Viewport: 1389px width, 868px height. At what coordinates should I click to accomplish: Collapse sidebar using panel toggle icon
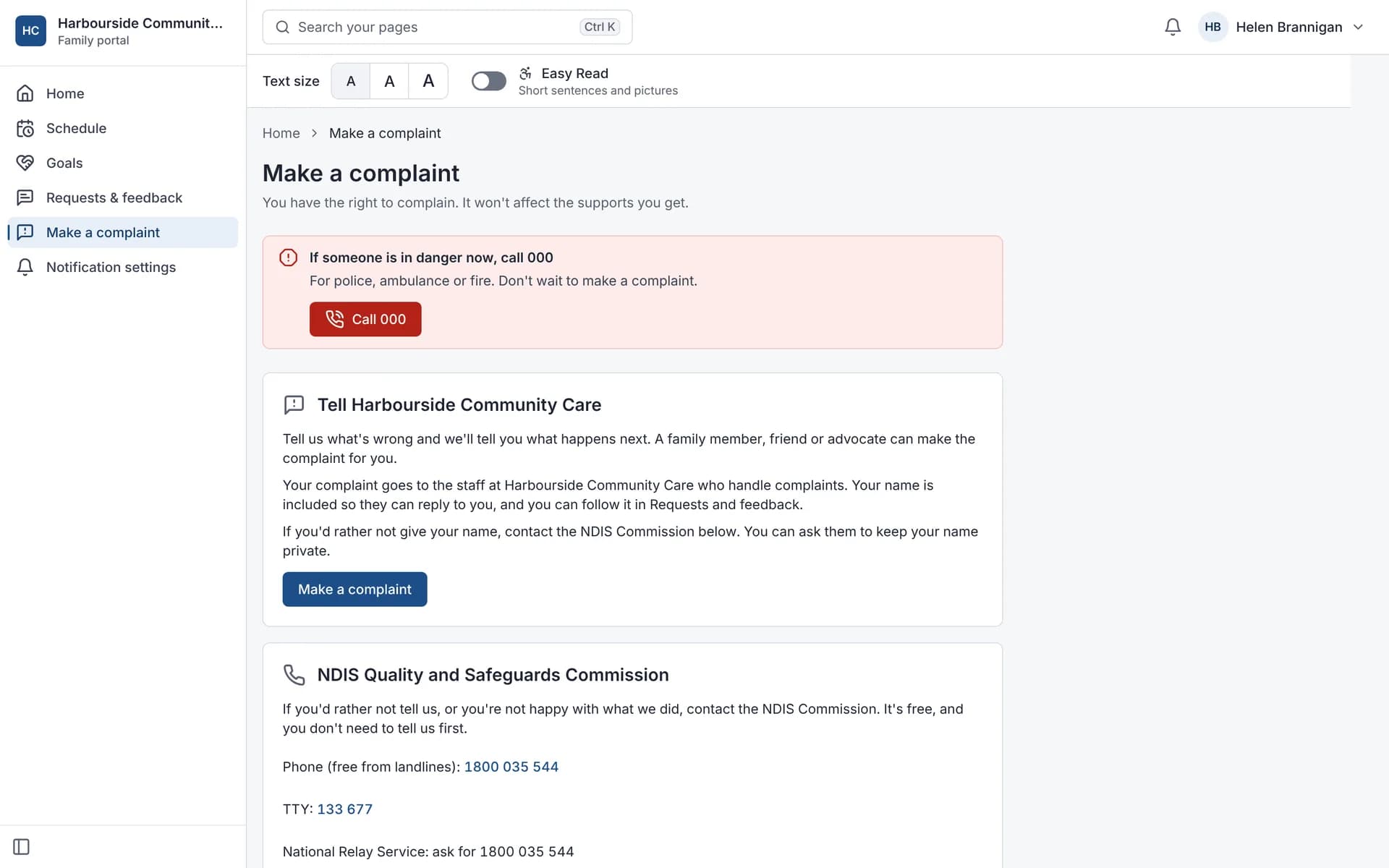[x=22, y=846]
